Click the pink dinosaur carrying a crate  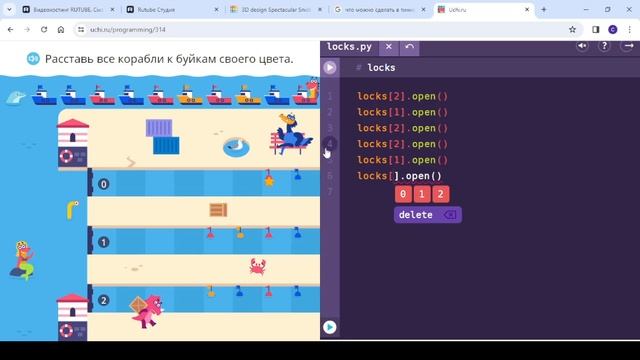(x=148, y=311)
